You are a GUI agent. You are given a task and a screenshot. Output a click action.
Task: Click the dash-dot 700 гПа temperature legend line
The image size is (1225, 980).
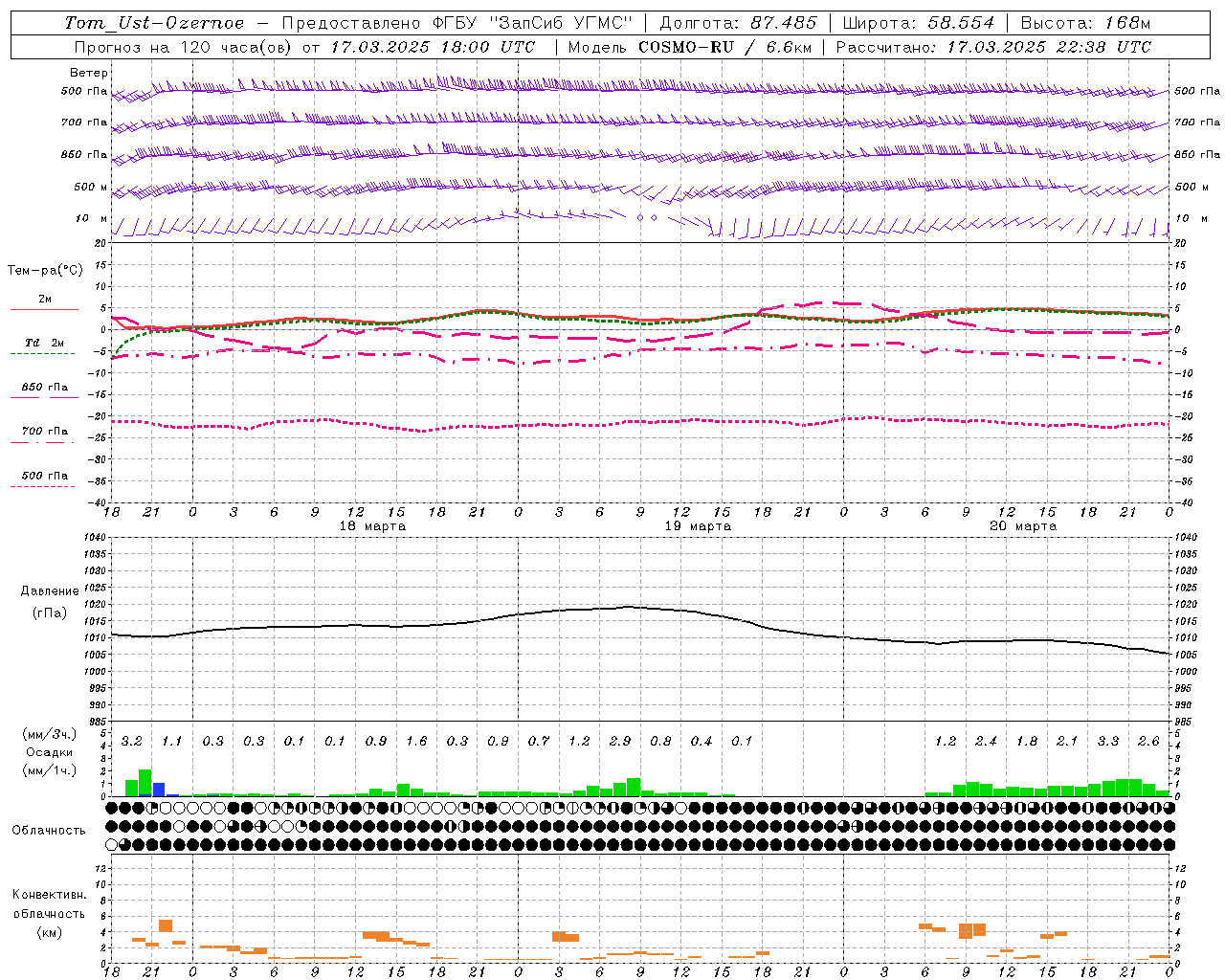click(42, 442)
